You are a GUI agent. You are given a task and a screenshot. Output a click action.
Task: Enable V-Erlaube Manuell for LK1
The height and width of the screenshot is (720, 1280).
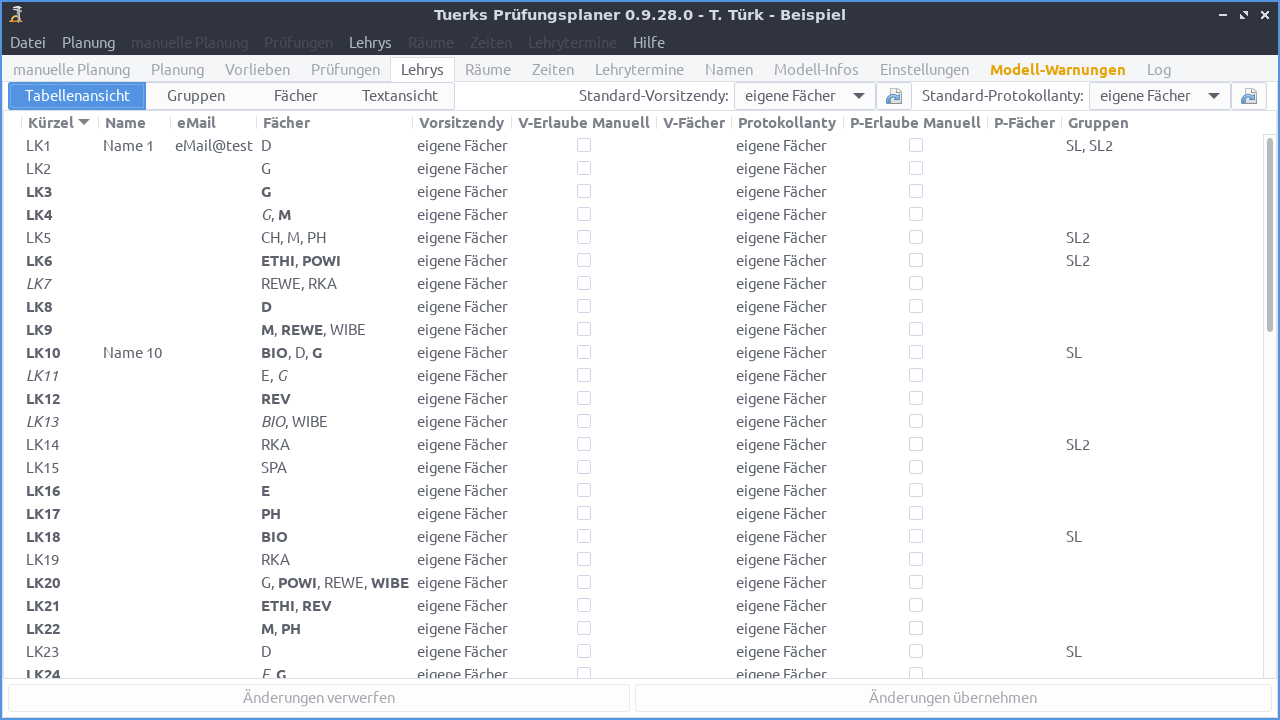click(583, 144)
